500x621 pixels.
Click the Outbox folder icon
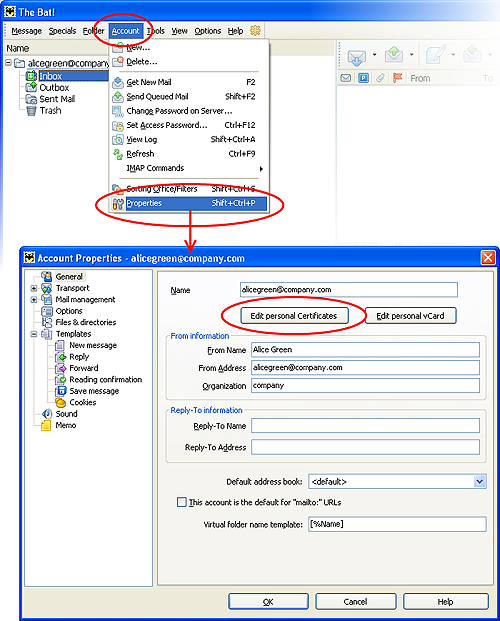[31, 87]
